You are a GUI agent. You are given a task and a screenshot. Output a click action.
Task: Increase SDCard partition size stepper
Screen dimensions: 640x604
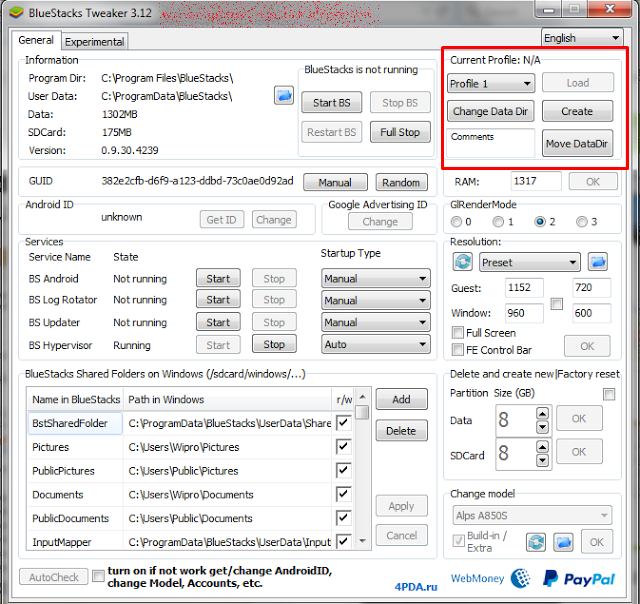(542, 447)
